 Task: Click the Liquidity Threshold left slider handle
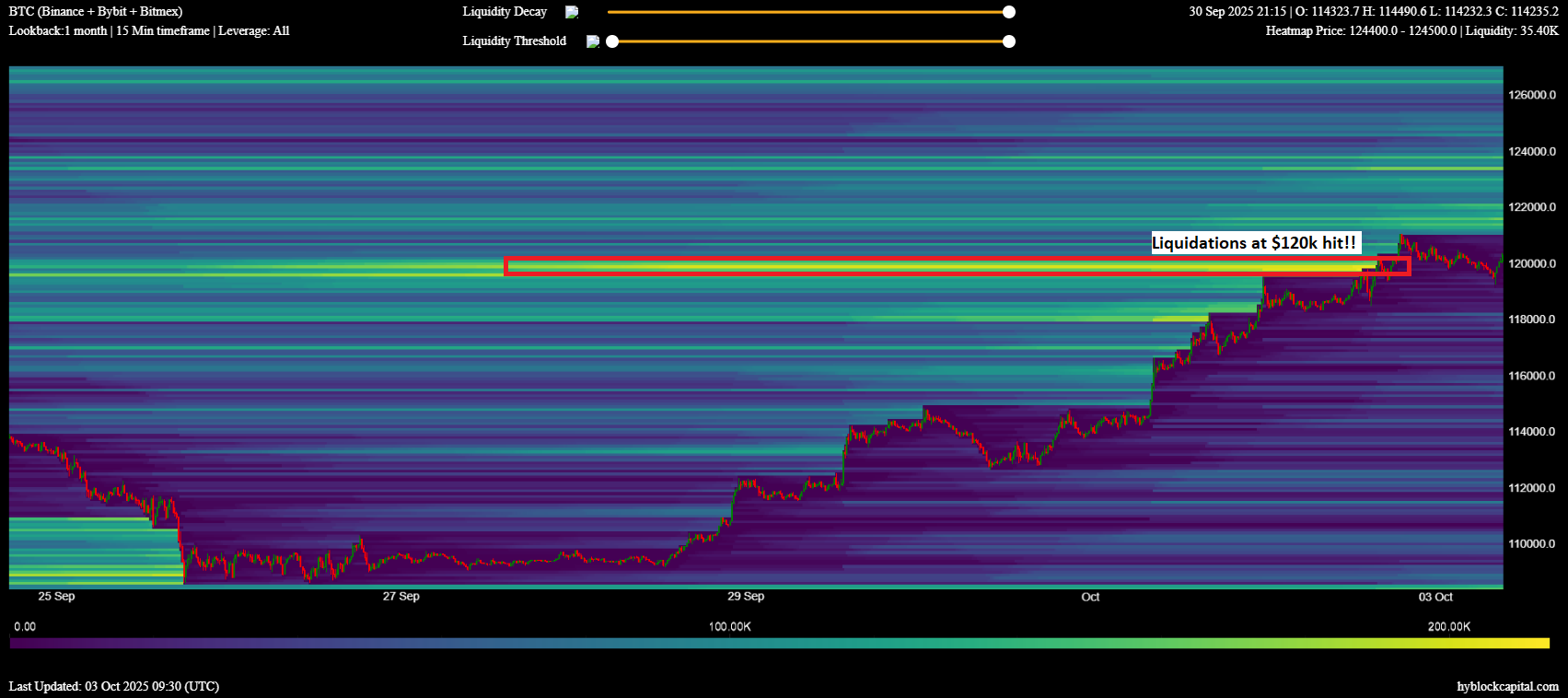click(x=612, y=41)
